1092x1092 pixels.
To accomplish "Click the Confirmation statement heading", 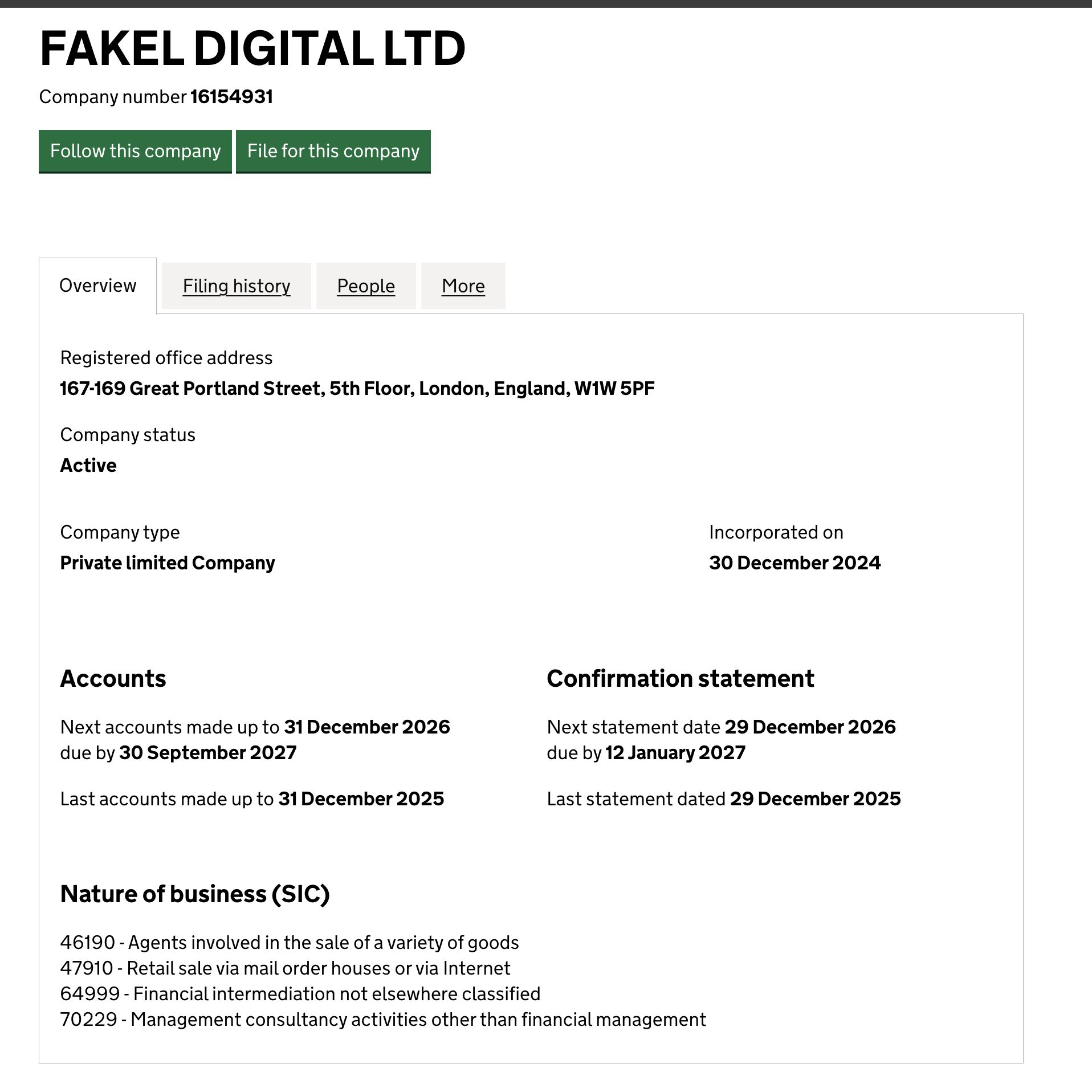I will [x=680, y=679].
